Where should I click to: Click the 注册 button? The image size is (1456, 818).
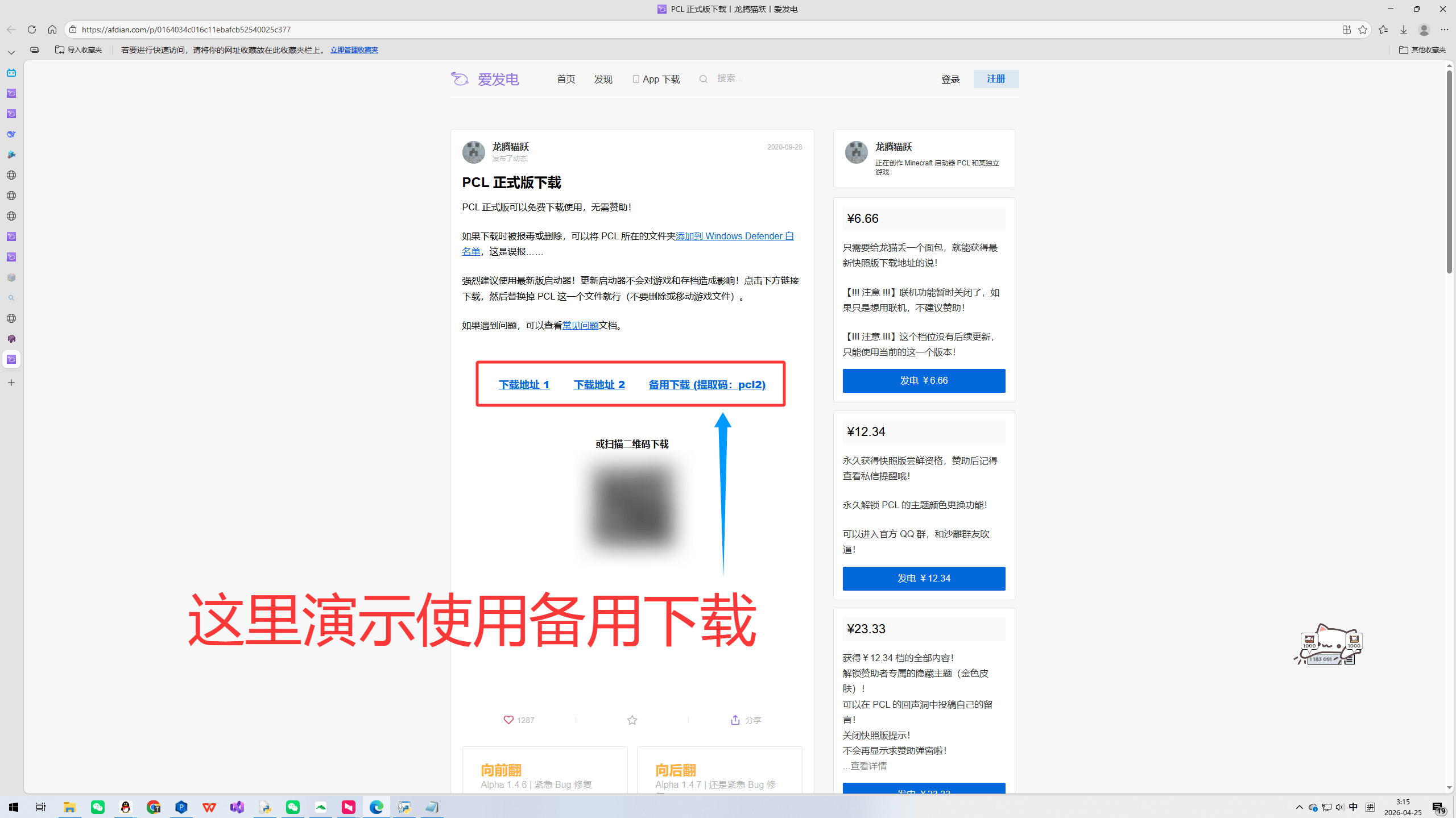pos(996,79)
